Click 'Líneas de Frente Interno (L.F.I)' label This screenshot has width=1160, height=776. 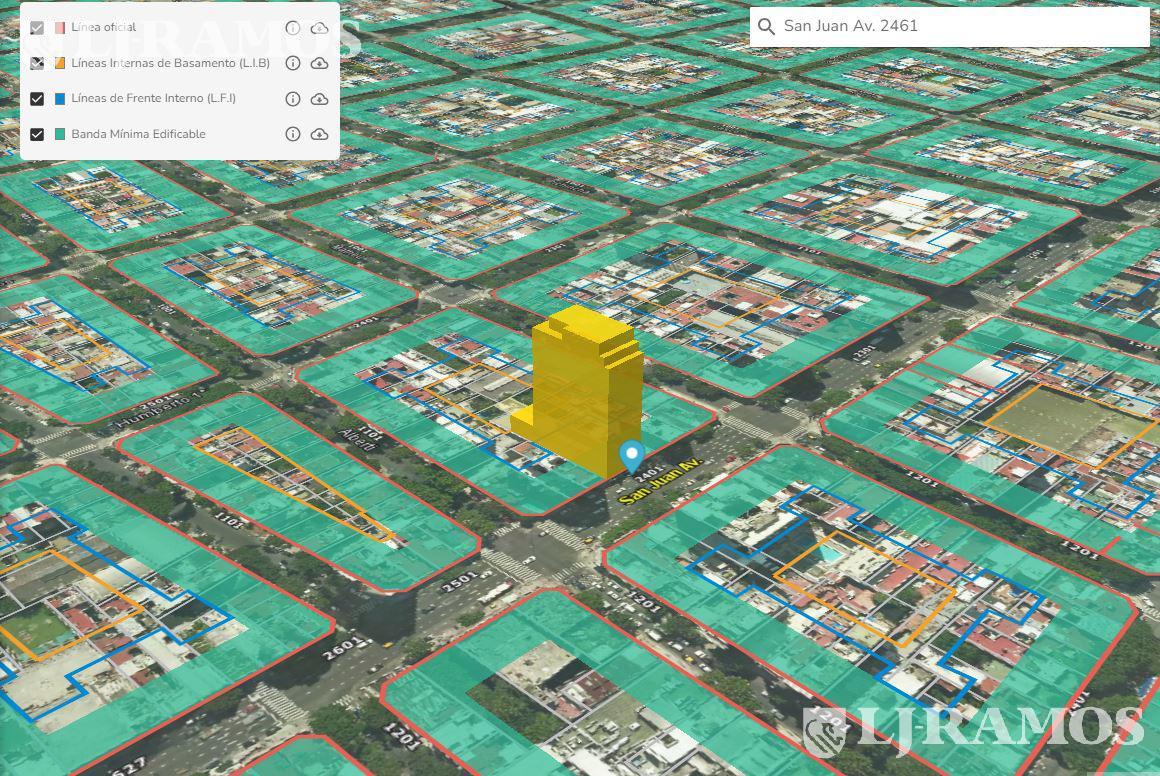(x=153, y=98)
